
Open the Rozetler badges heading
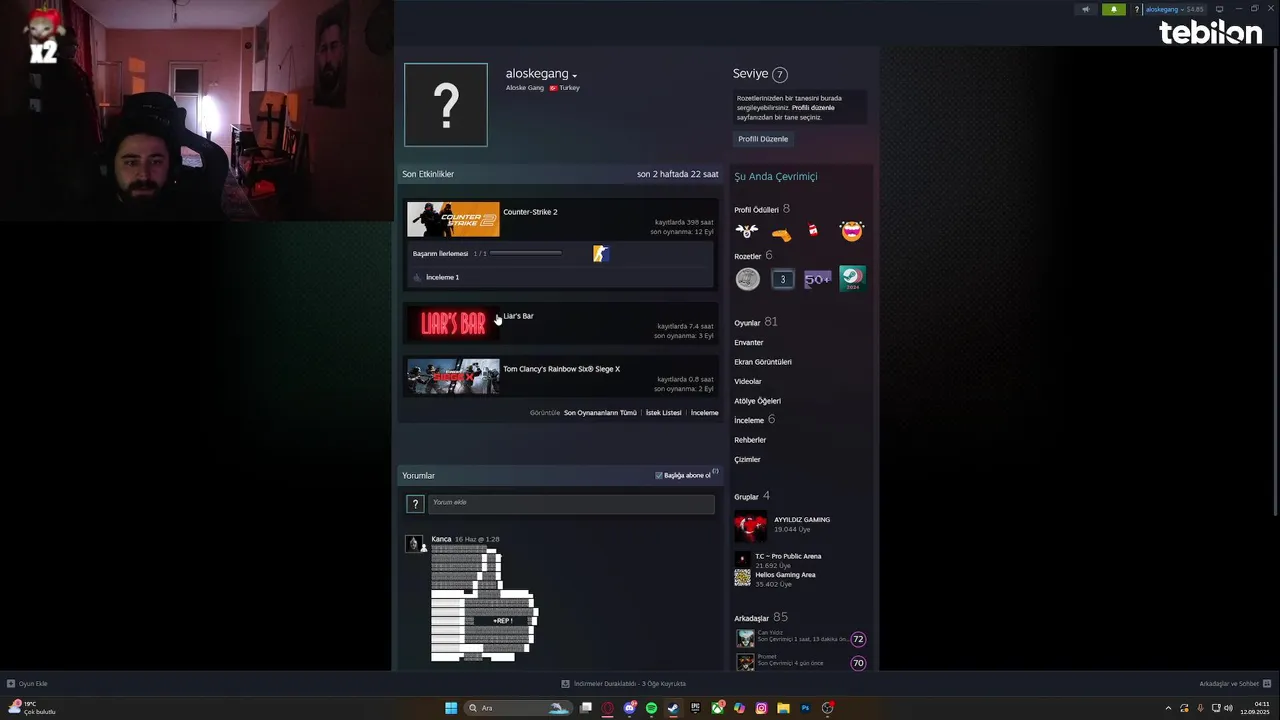click(748, 257)
